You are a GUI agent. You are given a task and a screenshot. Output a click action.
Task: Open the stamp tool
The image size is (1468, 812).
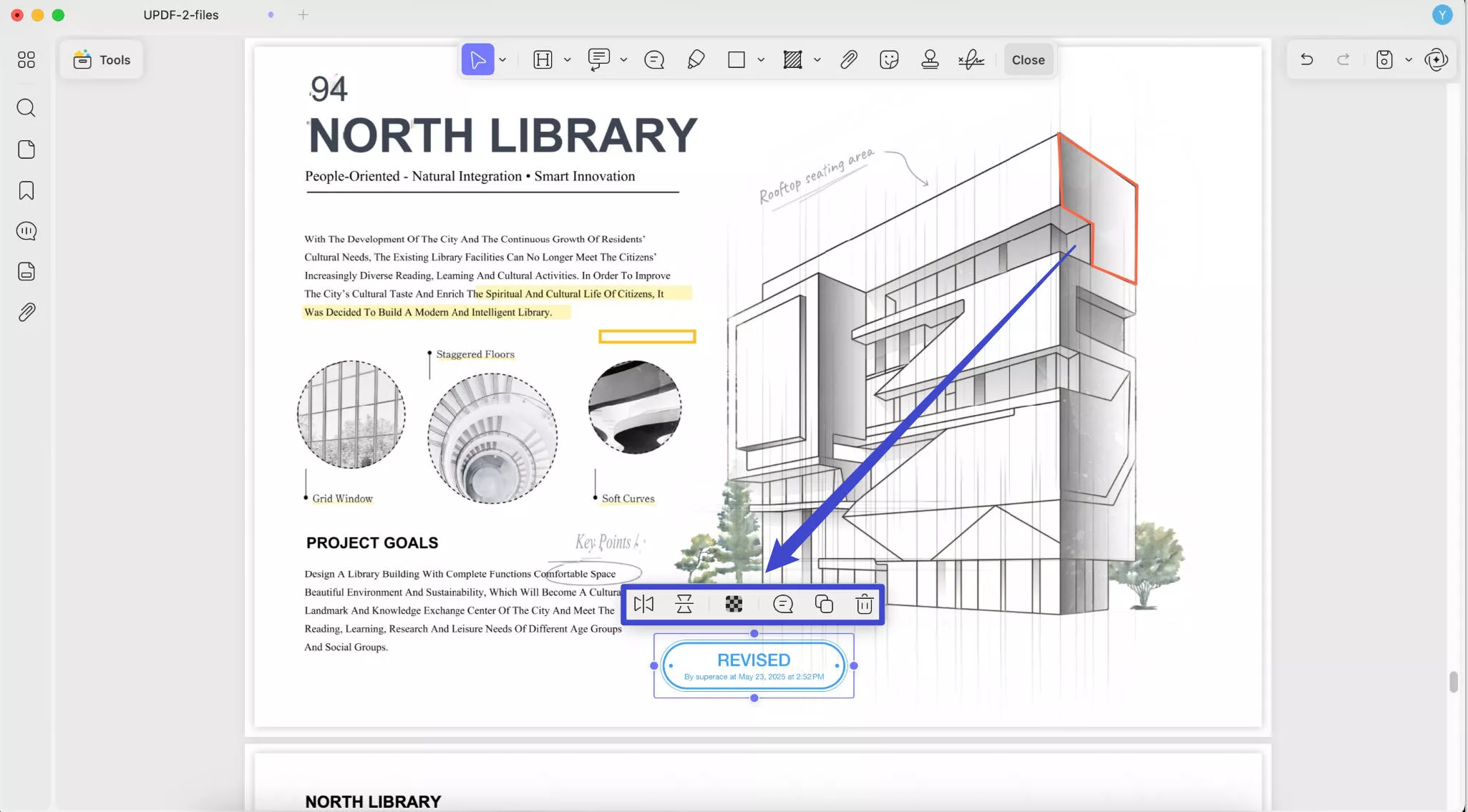(x=930, y=59)
